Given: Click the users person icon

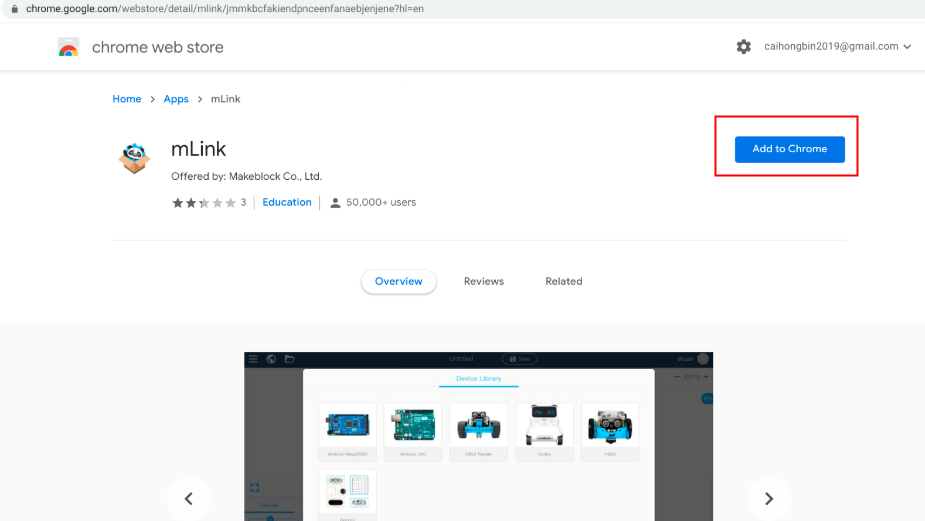Looking at the screenshot, I should click(335, 203).
